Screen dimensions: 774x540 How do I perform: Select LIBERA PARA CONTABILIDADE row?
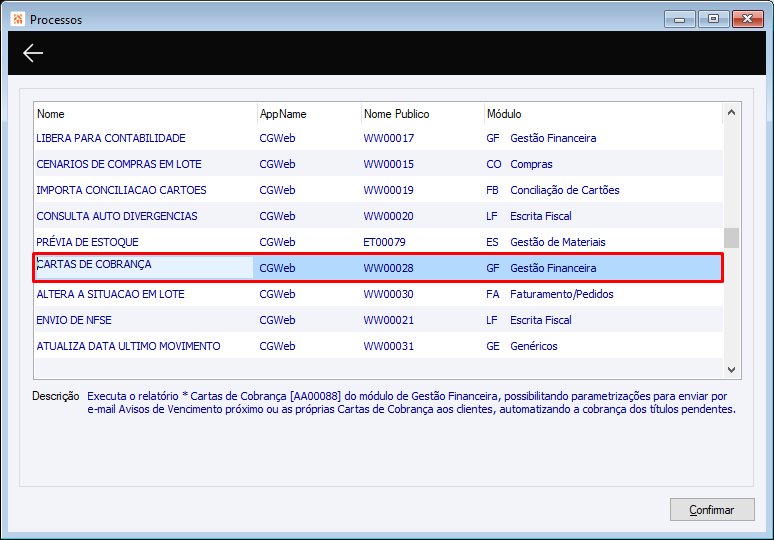(x=379, y=138)
